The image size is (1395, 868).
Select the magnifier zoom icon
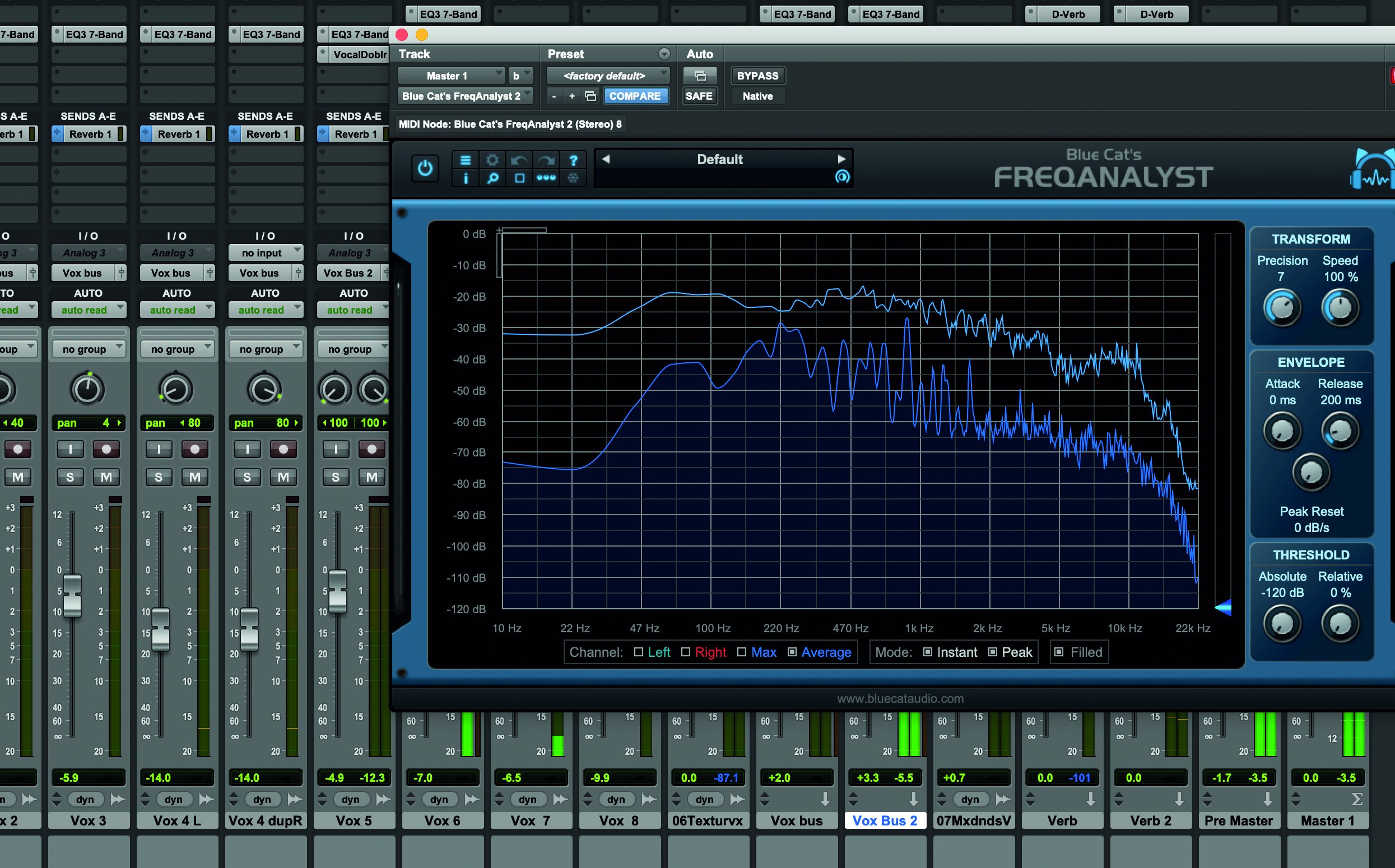[492, 178]
